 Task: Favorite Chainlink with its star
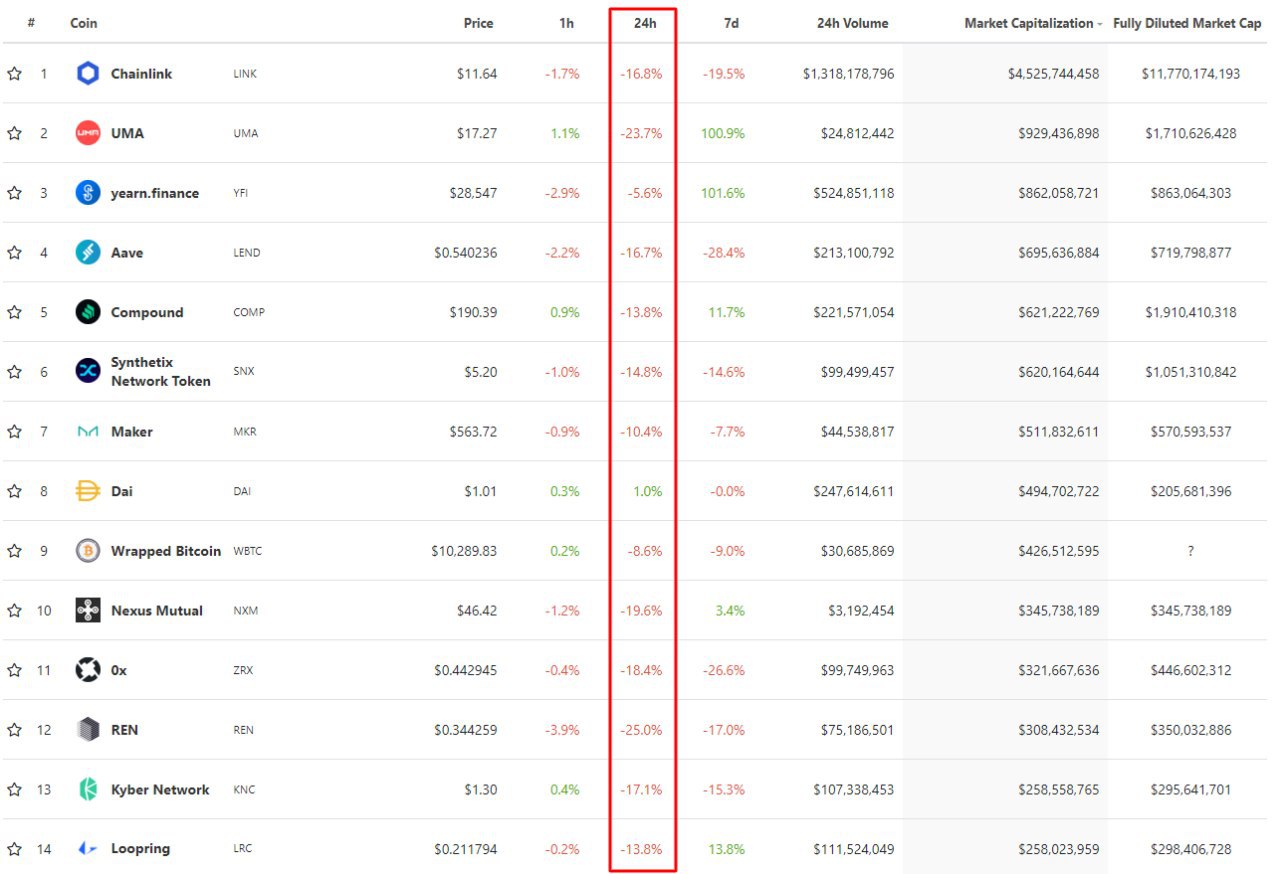click(x=14, y=73)
